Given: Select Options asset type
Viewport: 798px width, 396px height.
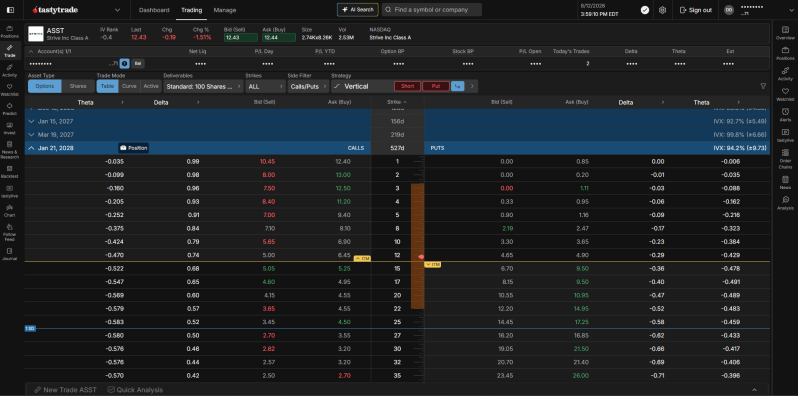Looking at the screenshot, I should [x=45, y=86].
